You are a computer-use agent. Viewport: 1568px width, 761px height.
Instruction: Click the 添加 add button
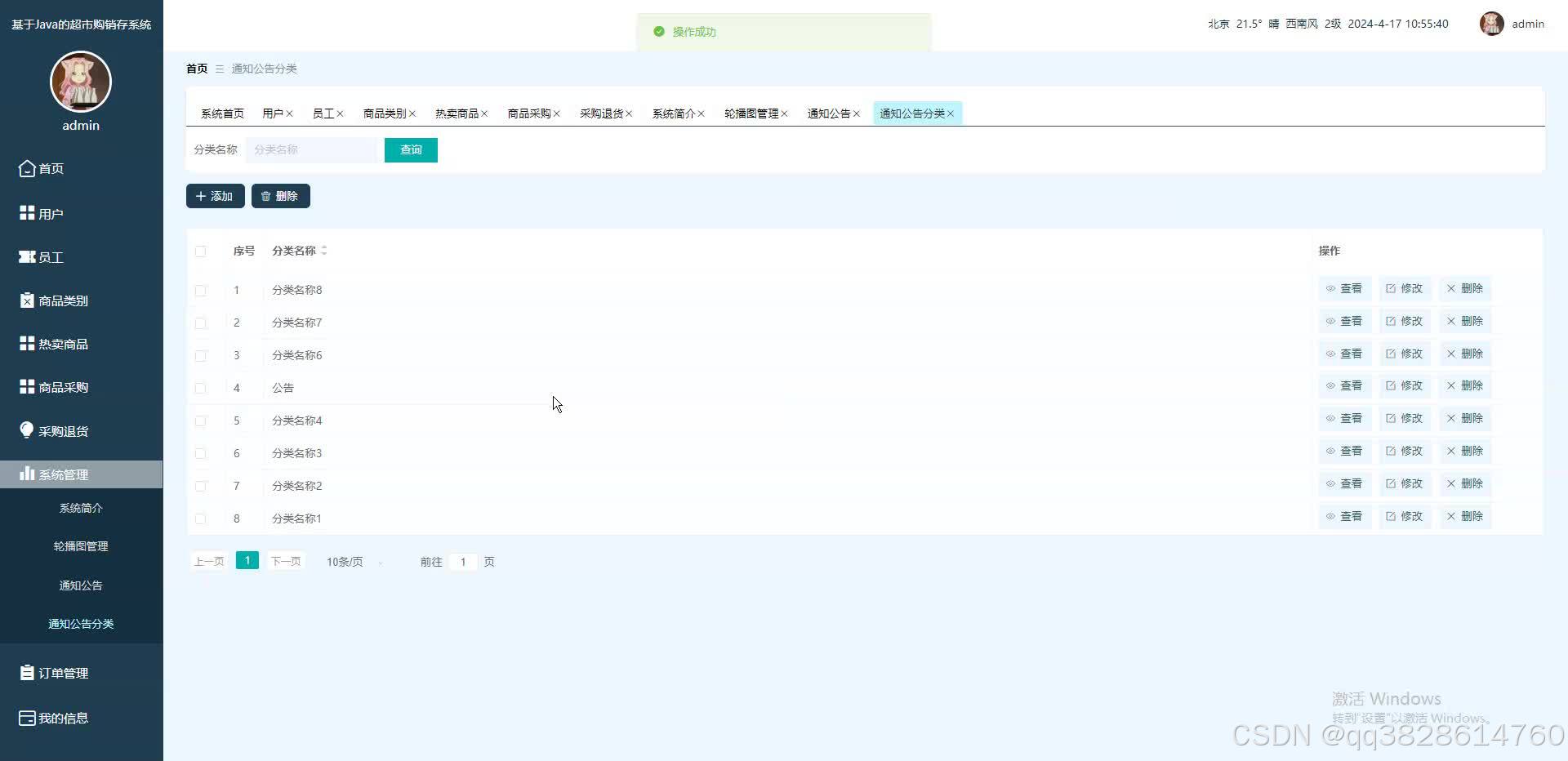coord(215,196)
